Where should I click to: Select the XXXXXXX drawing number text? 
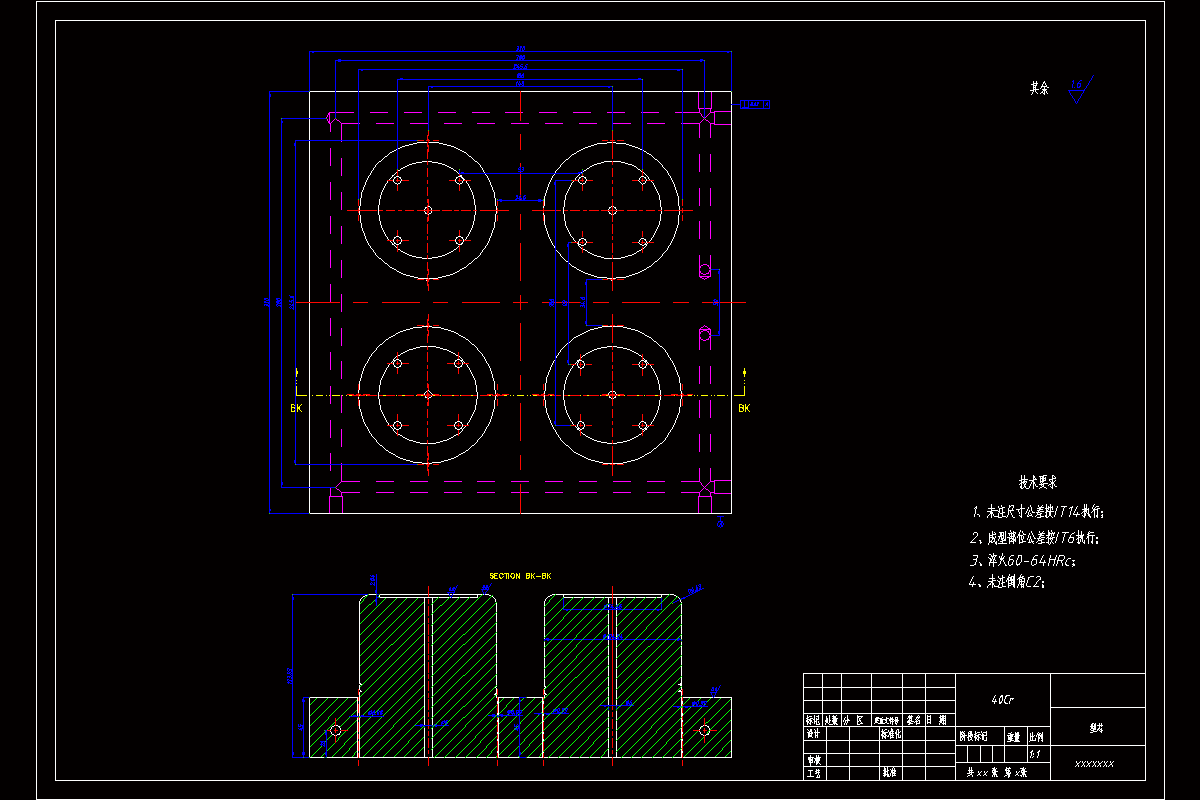[1094, 764]
